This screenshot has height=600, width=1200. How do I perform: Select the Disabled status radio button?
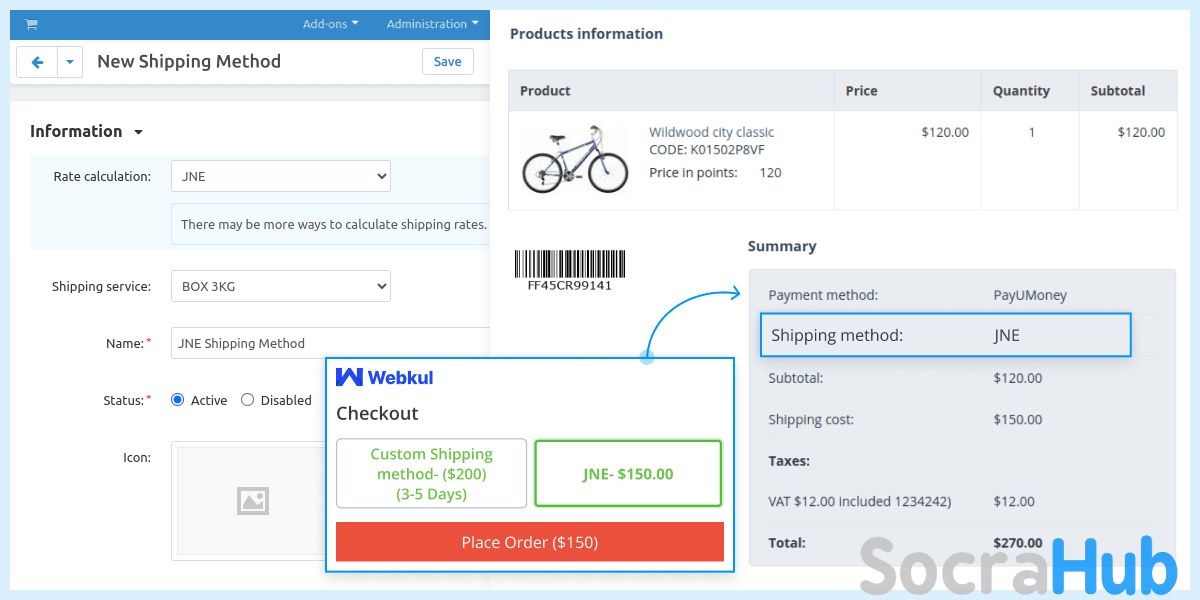click(x=248, y=400)
